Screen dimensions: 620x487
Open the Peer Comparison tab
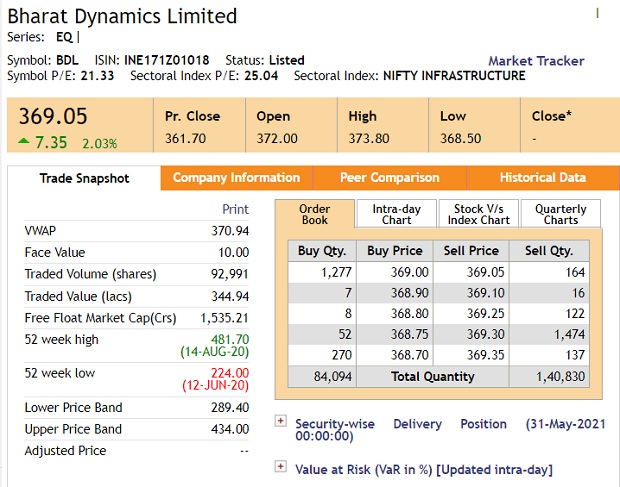coord(389,177)
